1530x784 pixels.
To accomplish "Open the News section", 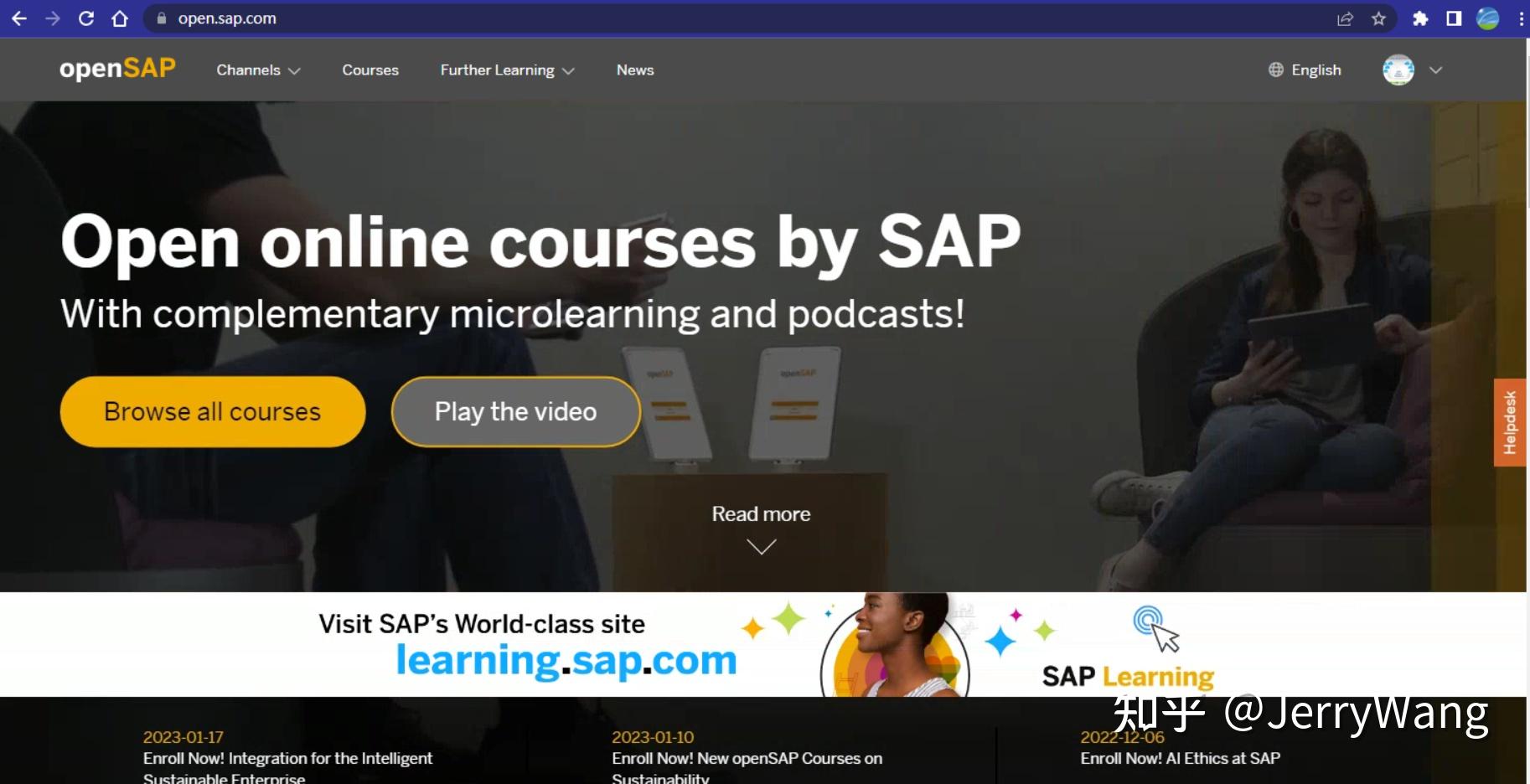I will point(634,70).
